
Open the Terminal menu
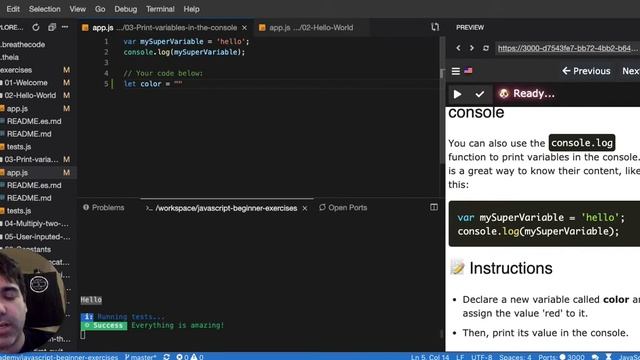tap(160, 9)
